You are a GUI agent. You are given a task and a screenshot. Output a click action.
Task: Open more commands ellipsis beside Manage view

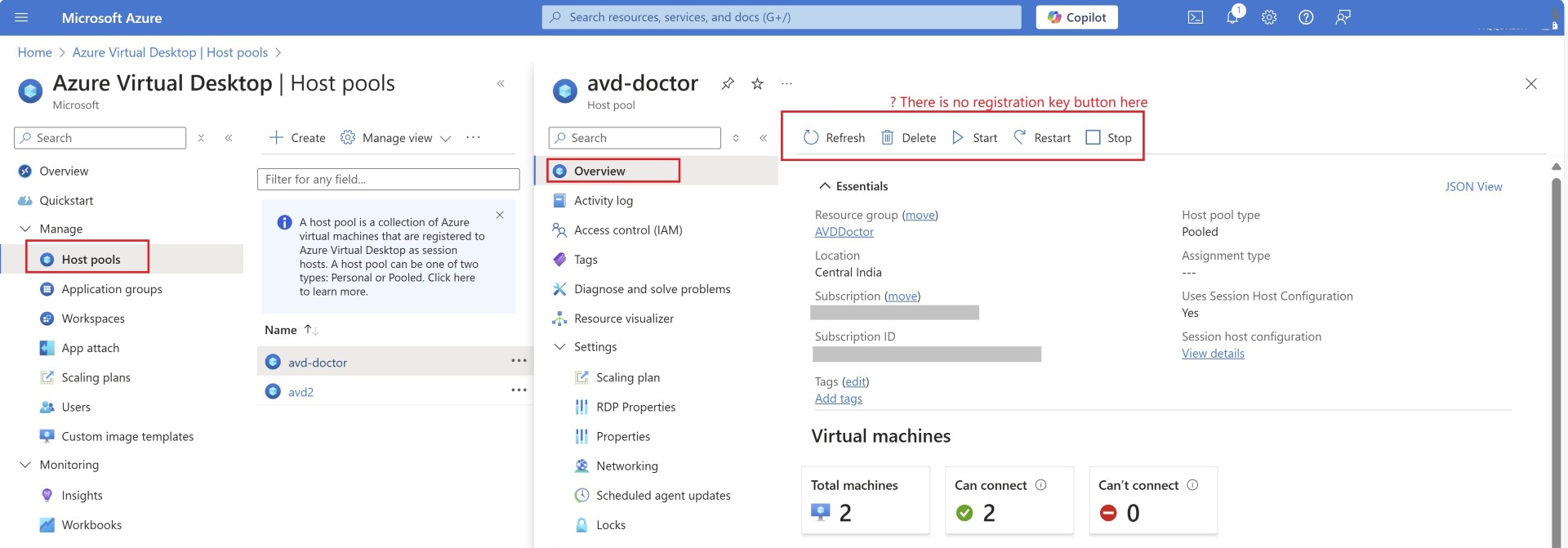pos(473,138)
